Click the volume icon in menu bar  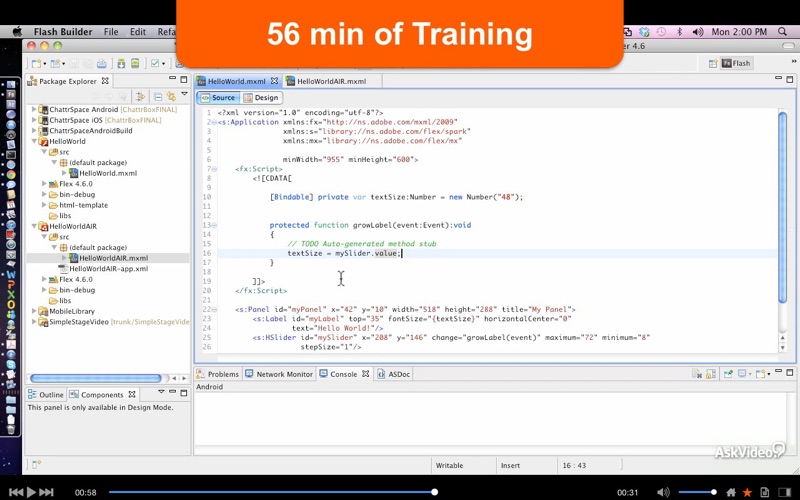[698, 32]
